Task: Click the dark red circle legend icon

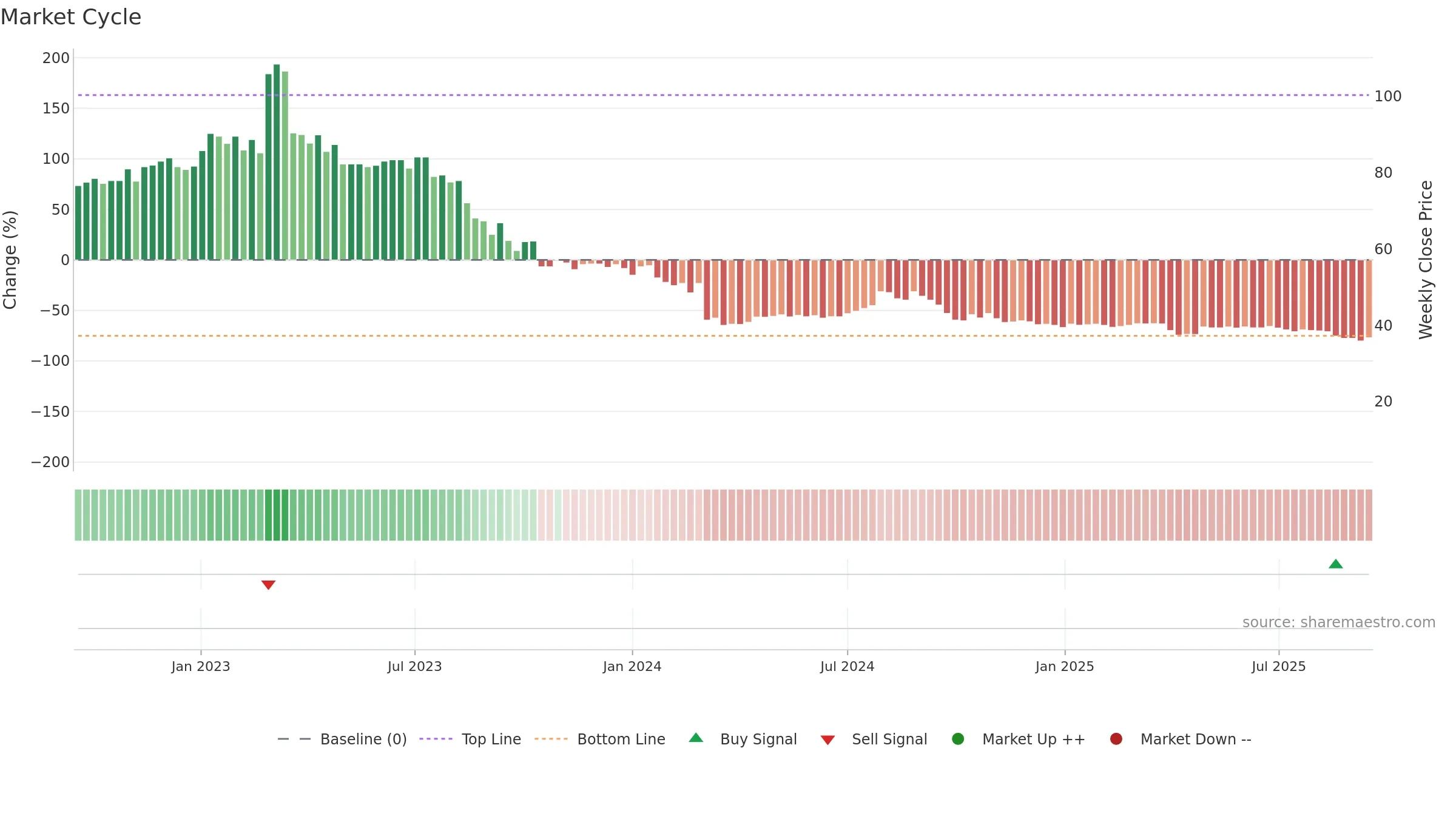Action: click(1116, 739)
